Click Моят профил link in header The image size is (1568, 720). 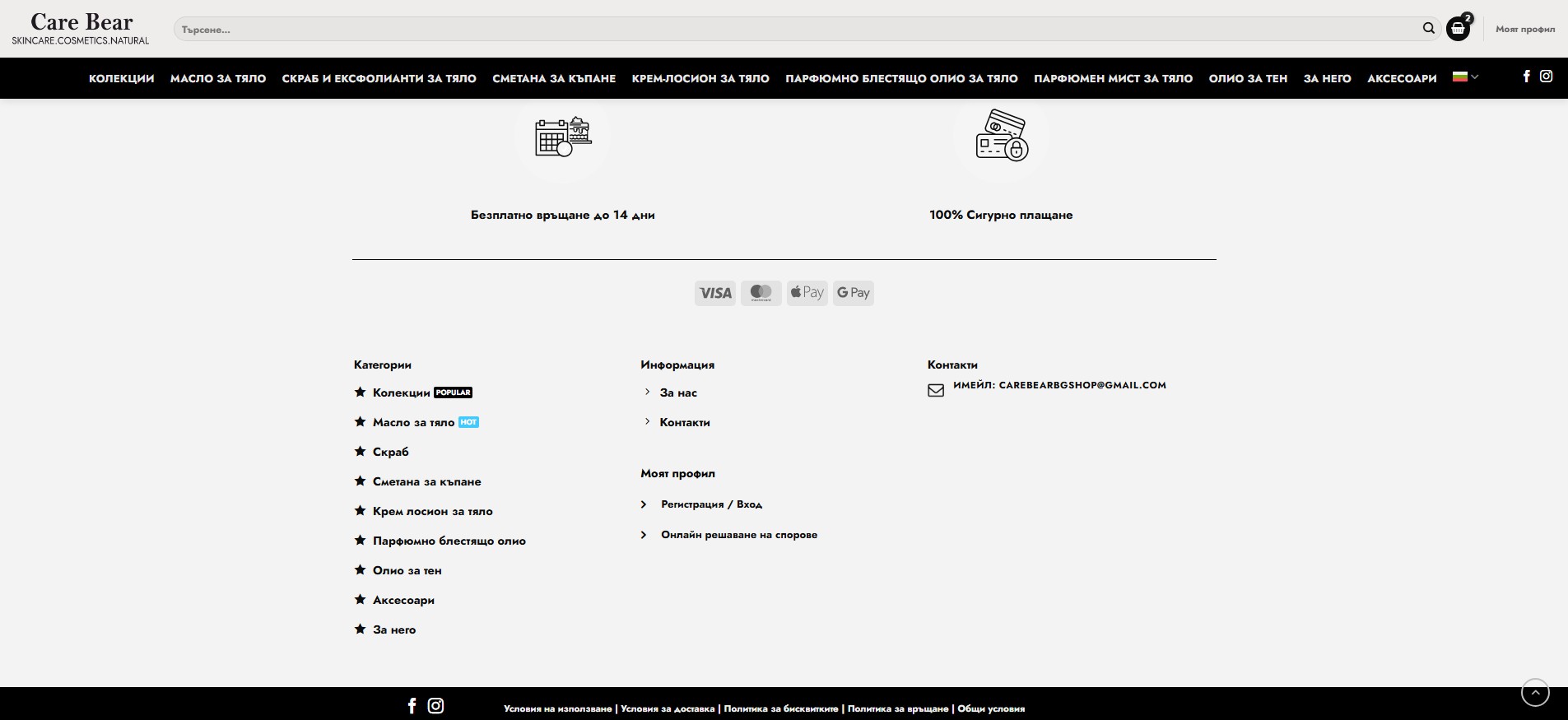click(x=1524, y=30)
